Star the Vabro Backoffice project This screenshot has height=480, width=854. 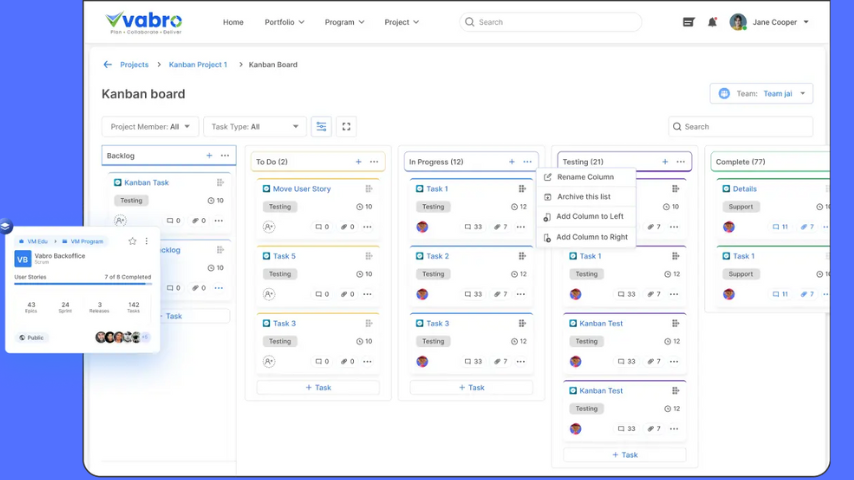pyautogui.click(x=132, y=241)
